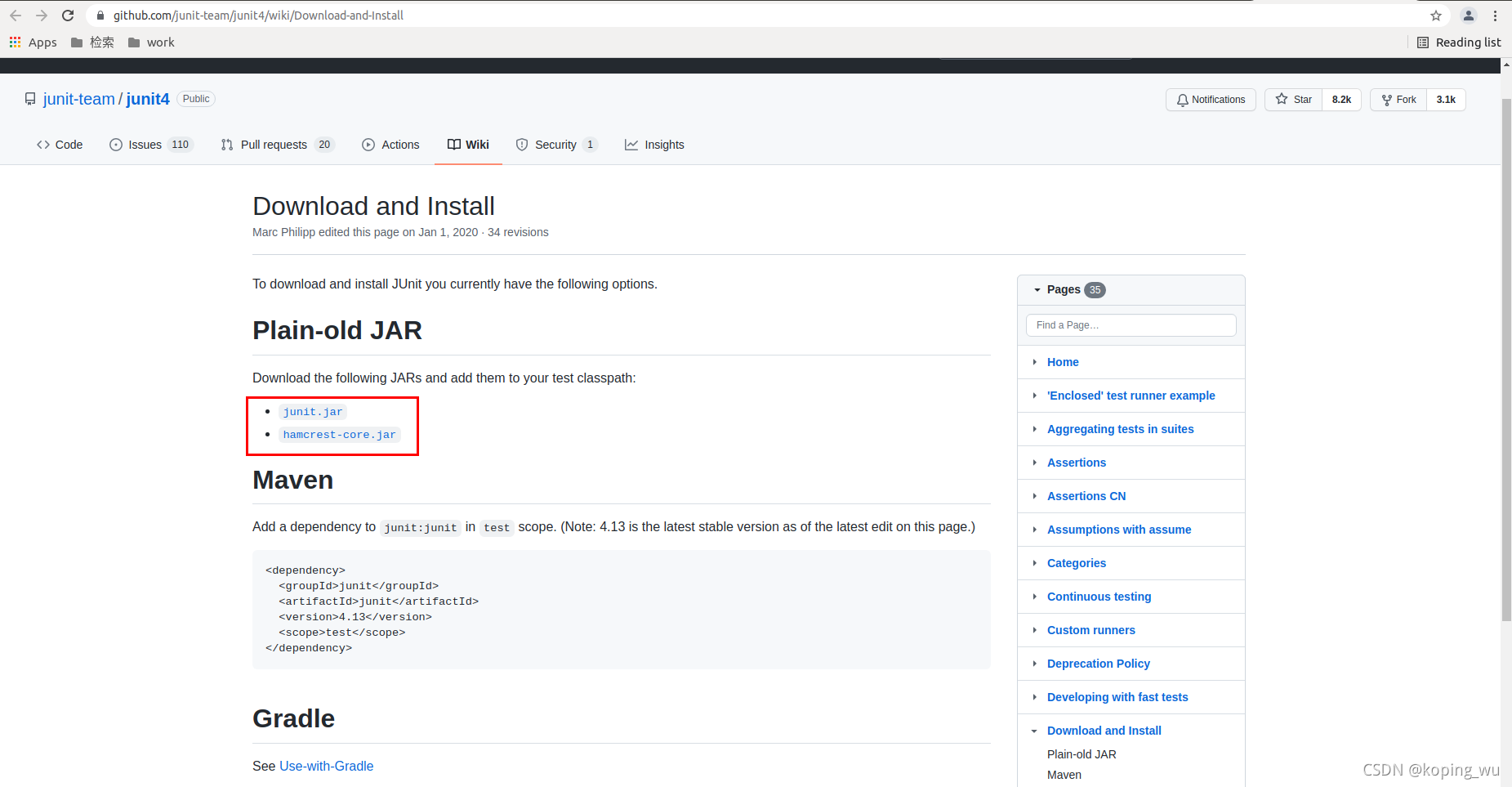Expand Aggregating tests in suites arrow
Image resolution: width=1512 pixels, height=787 pixels.
[x=1034, y=429]
